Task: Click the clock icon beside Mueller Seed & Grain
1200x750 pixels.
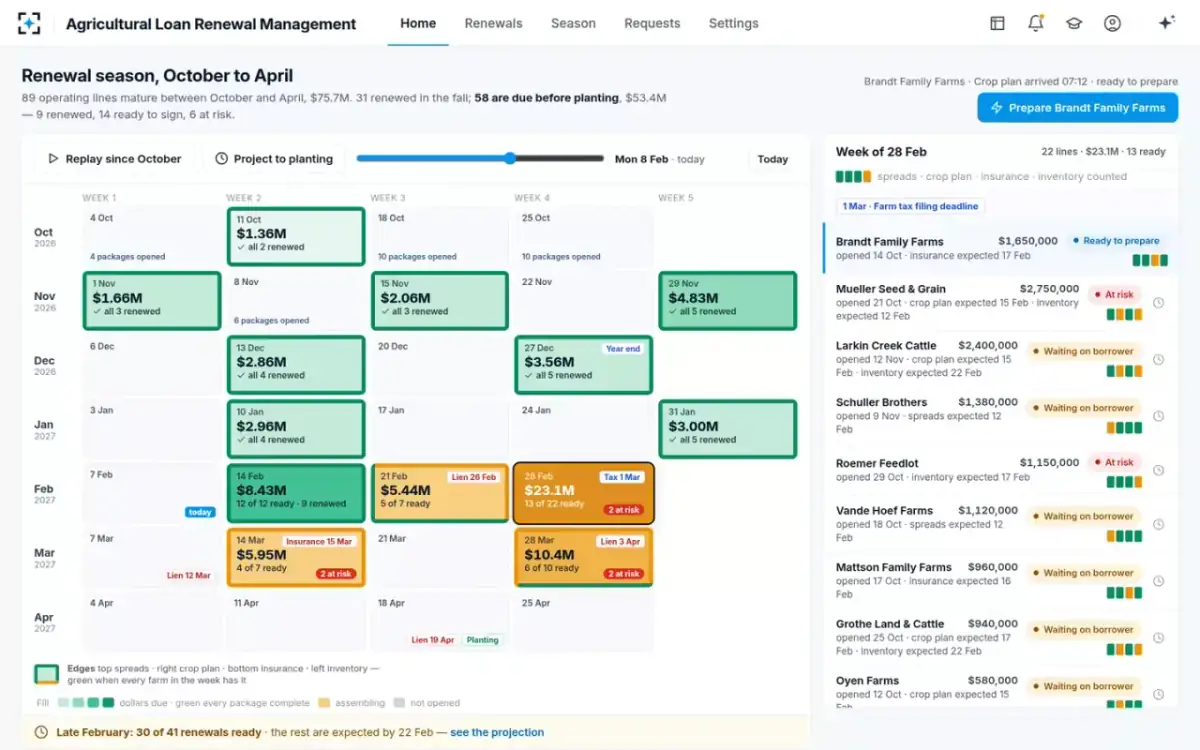Action: [x=1158, y=302]
